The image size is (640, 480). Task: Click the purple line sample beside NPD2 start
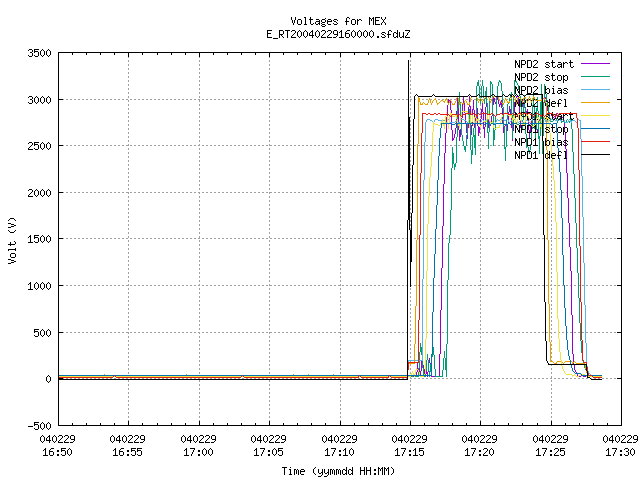[596, 64]
